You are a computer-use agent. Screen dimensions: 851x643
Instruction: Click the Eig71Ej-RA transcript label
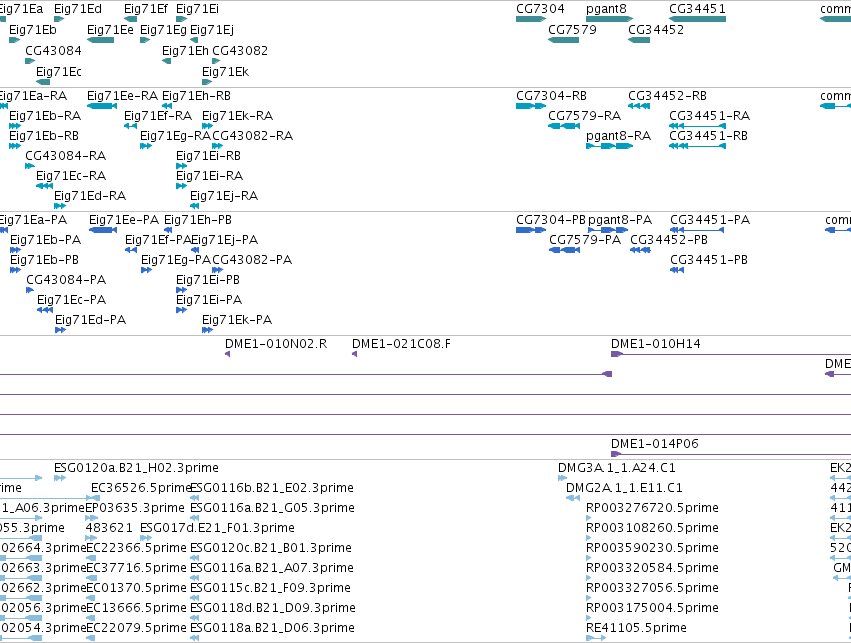point(224,196)
